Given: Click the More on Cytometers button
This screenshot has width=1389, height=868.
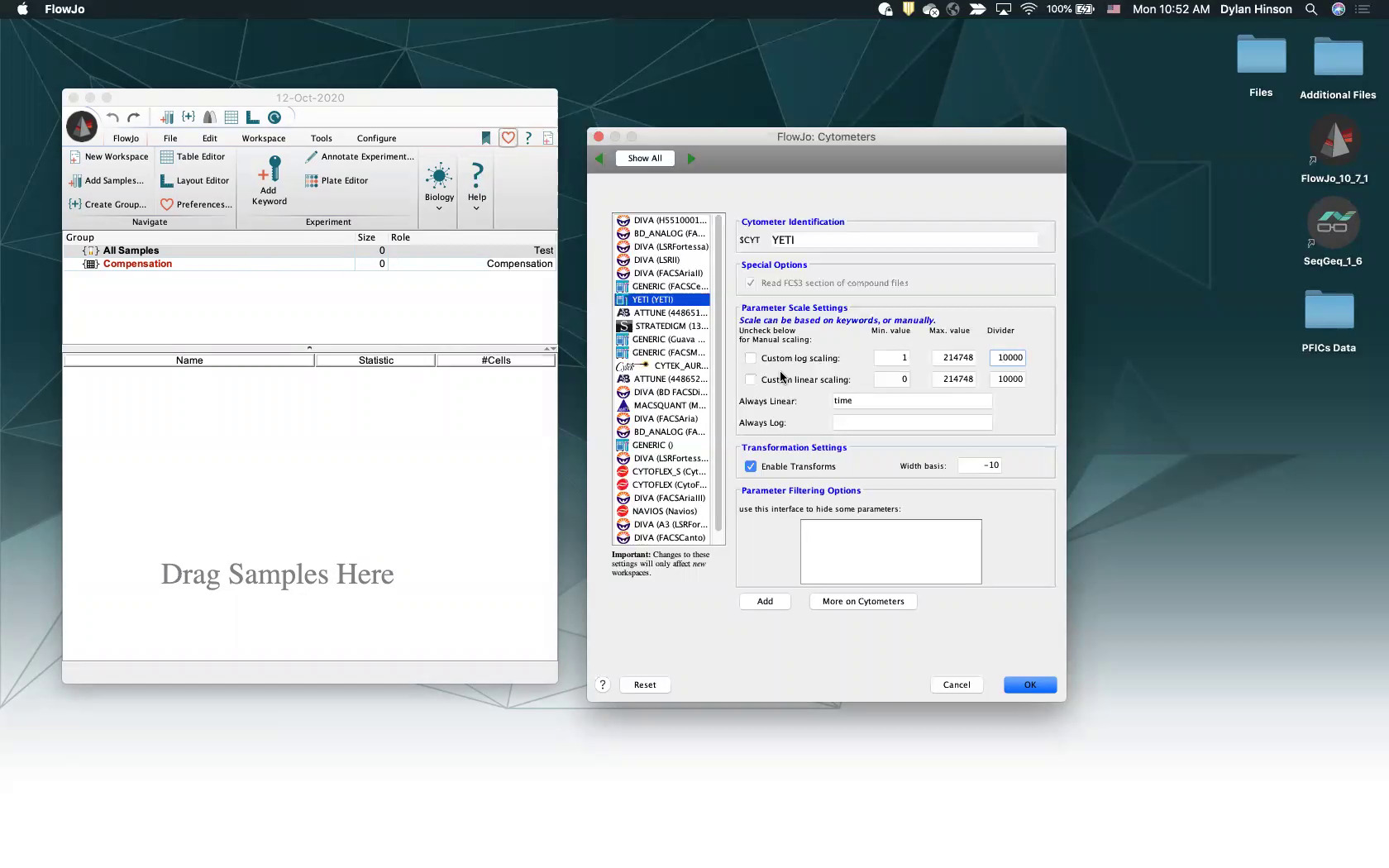Looking at the screenshot, I should pos(863,602).
